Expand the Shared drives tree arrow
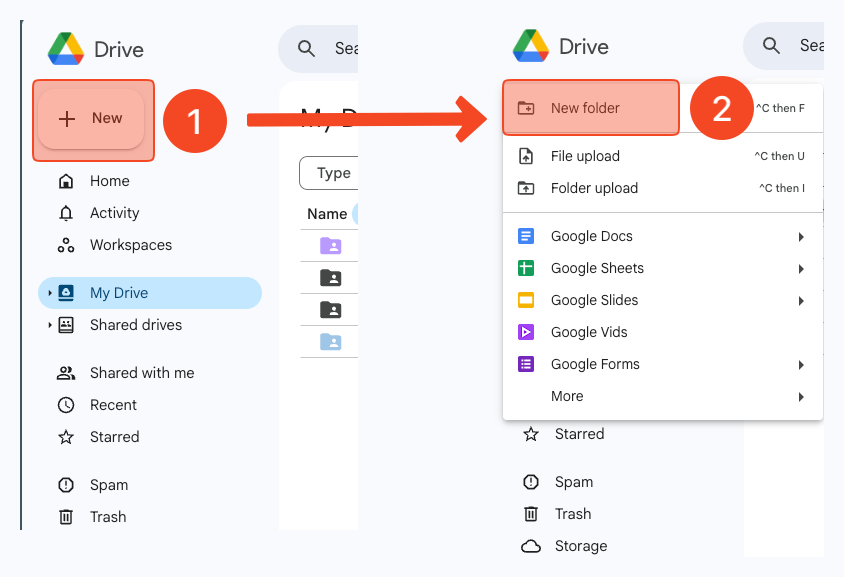This screenshot has height=577, width=844. pyautogui.click(x=50, y=325)
